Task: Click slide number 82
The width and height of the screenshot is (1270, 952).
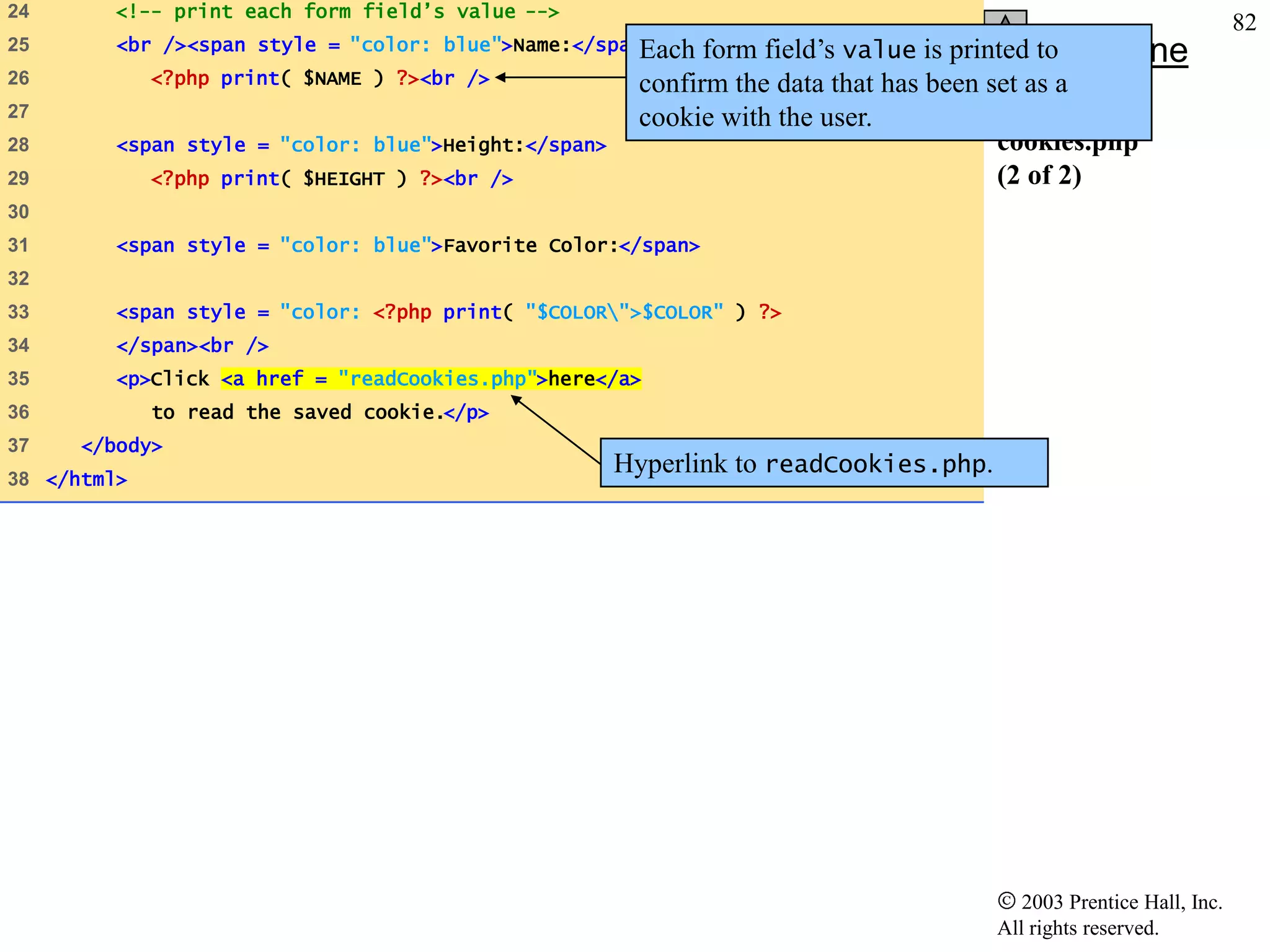Action: [1244, 23]
